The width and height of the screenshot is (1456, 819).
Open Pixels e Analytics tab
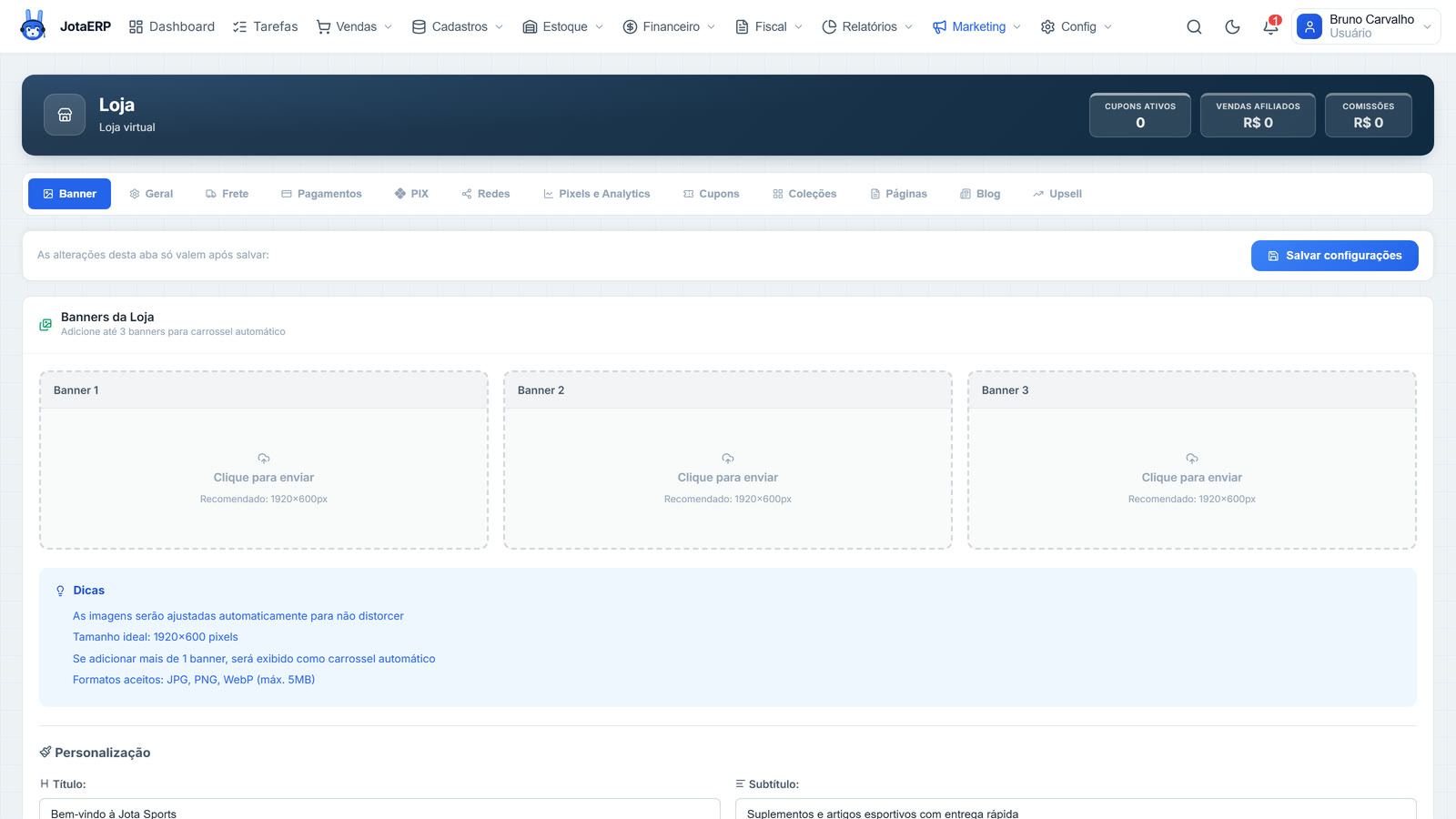pos(597,194)
